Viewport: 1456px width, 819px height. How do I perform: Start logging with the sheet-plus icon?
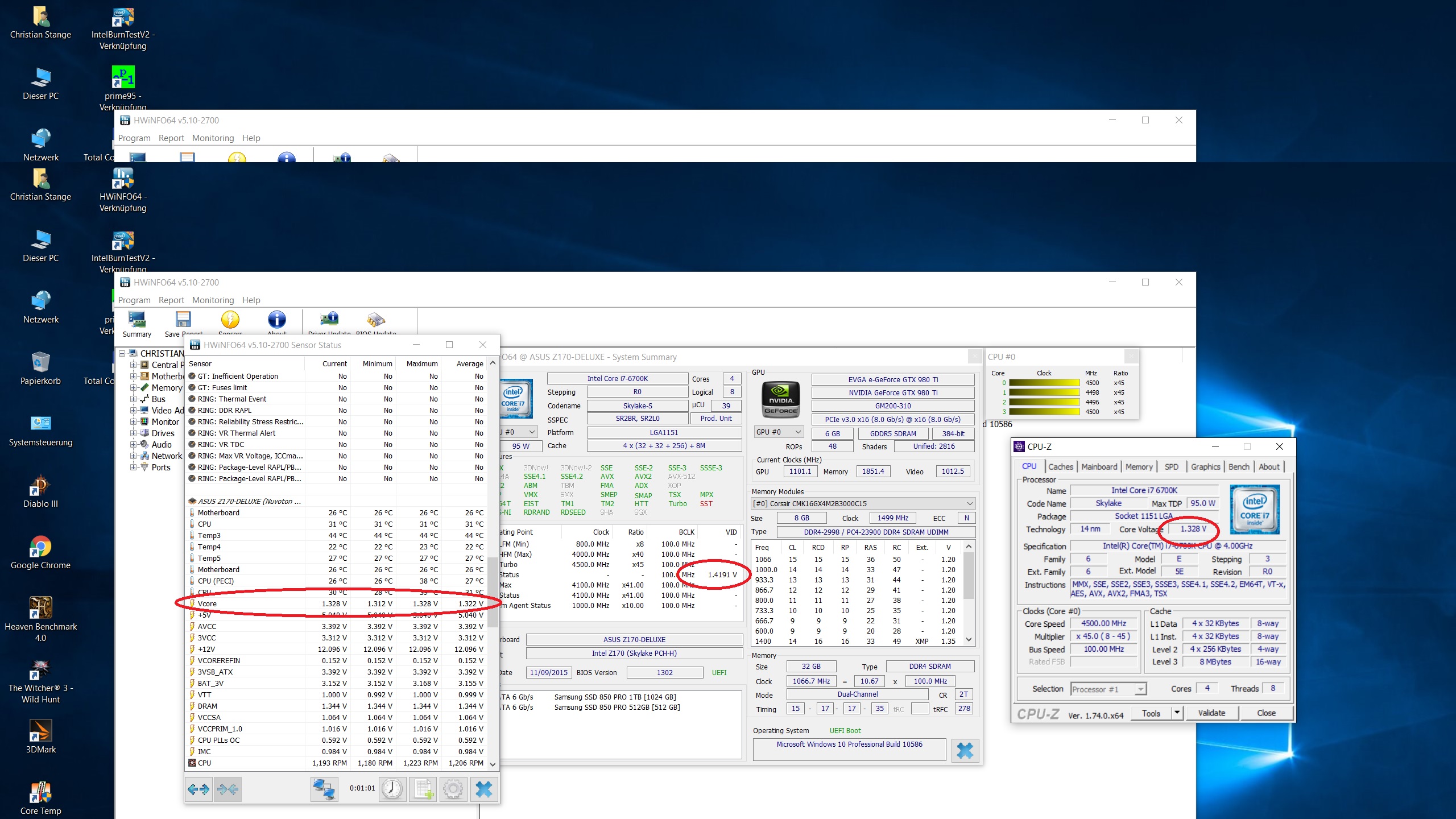pyautogui.click(x=423, y=789)
